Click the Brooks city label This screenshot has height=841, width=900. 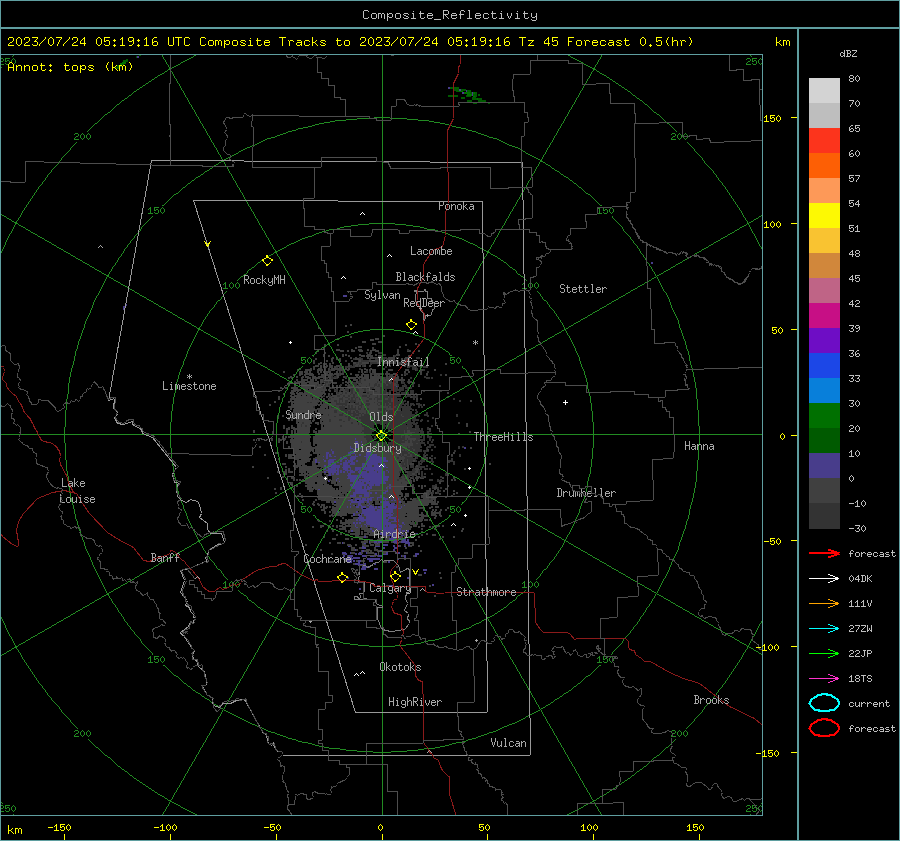711,700
